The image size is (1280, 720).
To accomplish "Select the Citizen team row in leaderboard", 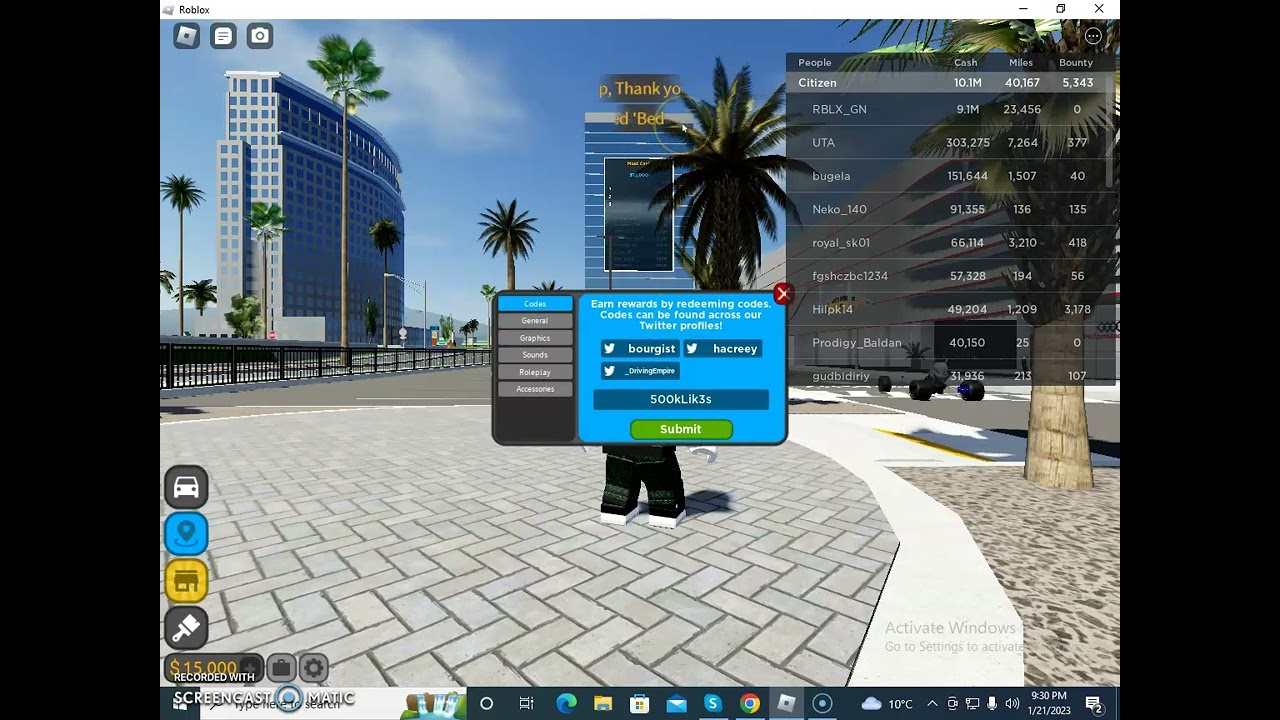I will pyautogui.click(x=948, y=83).
